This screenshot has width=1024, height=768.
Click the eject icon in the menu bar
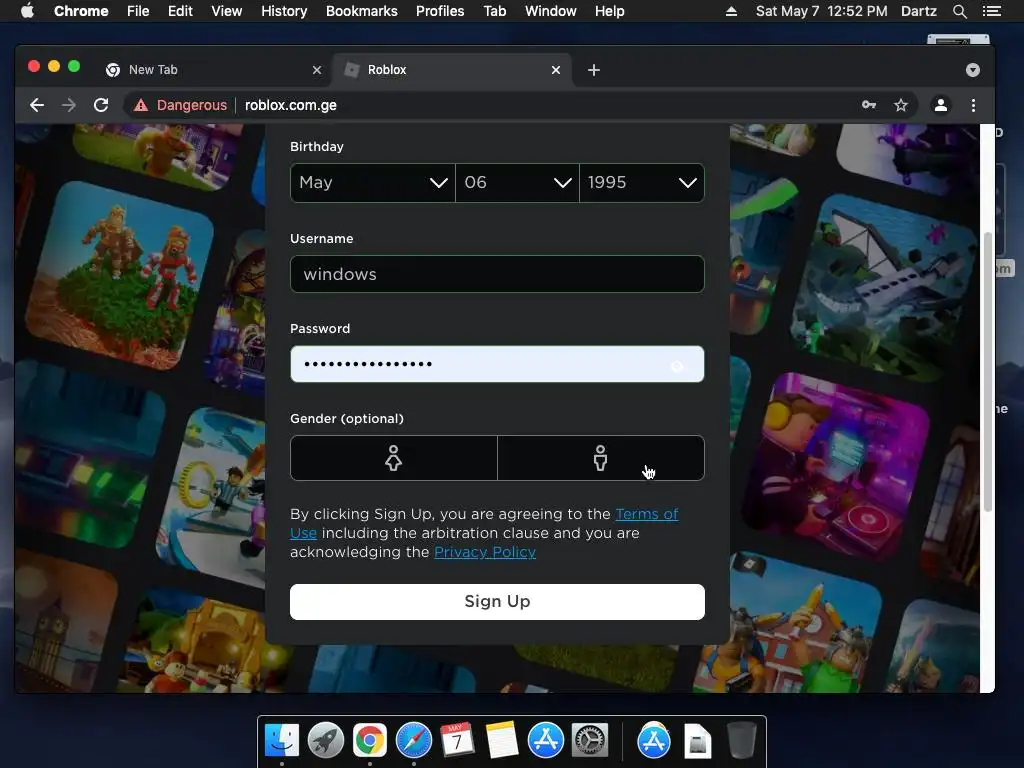pos(731,11)
